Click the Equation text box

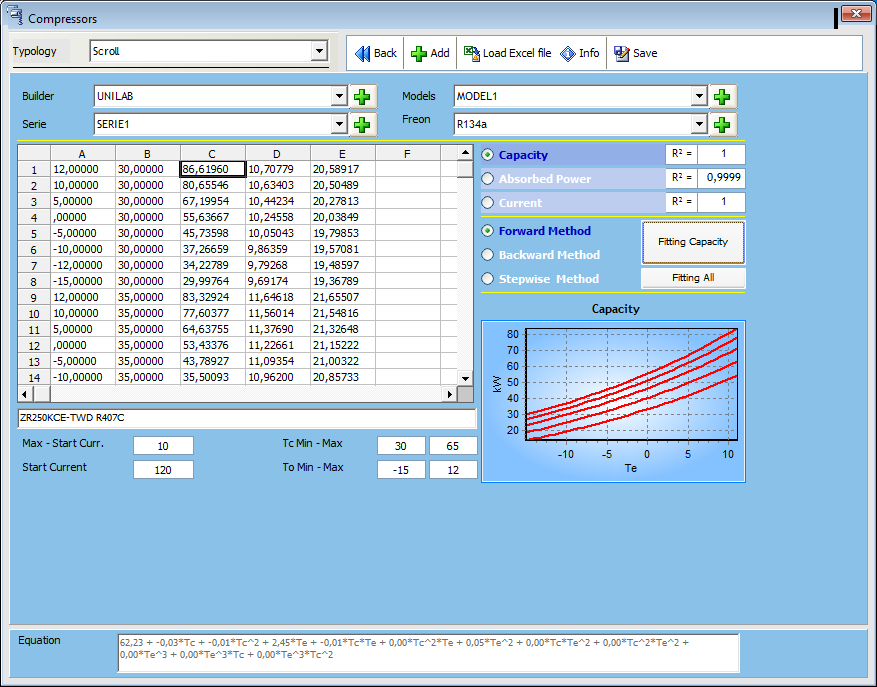pos(428,652)
